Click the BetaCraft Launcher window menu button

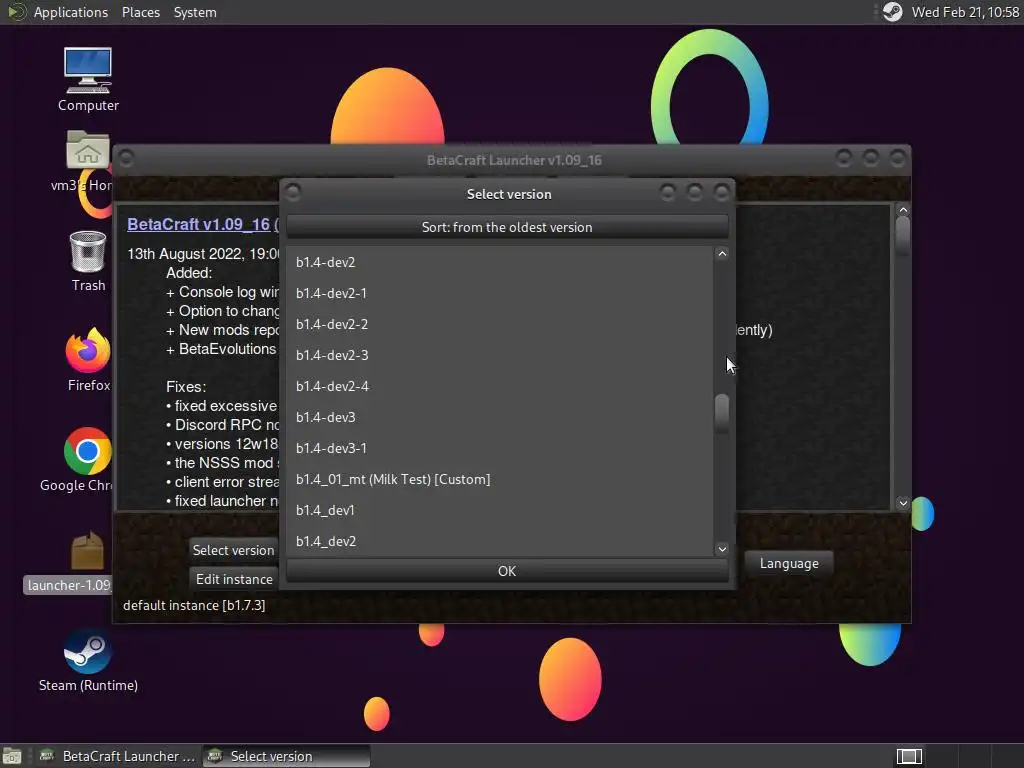(126, 159)
